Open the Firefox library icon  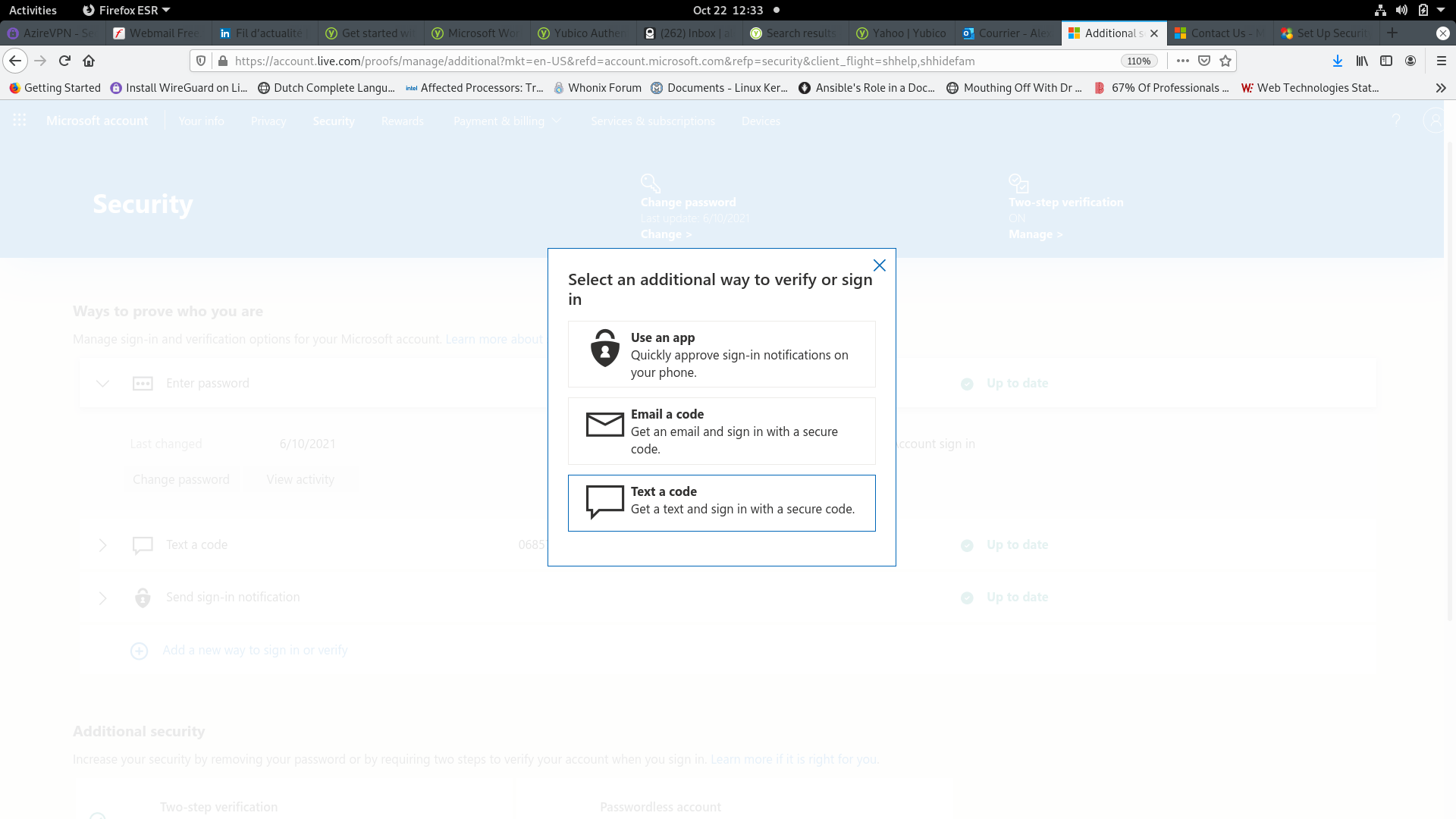tap(1362, 61)
